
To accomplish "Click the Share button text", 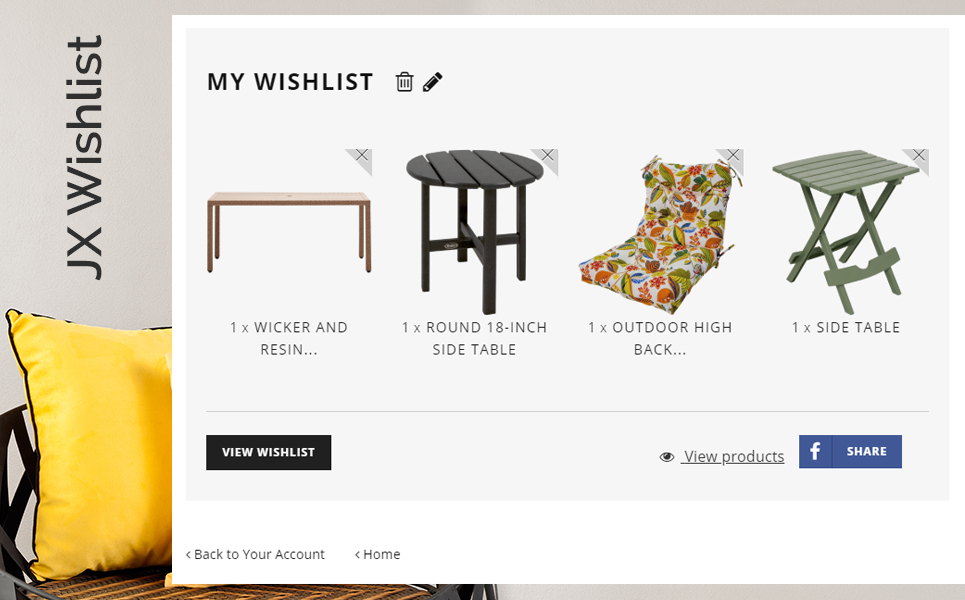I will point(866,452).
